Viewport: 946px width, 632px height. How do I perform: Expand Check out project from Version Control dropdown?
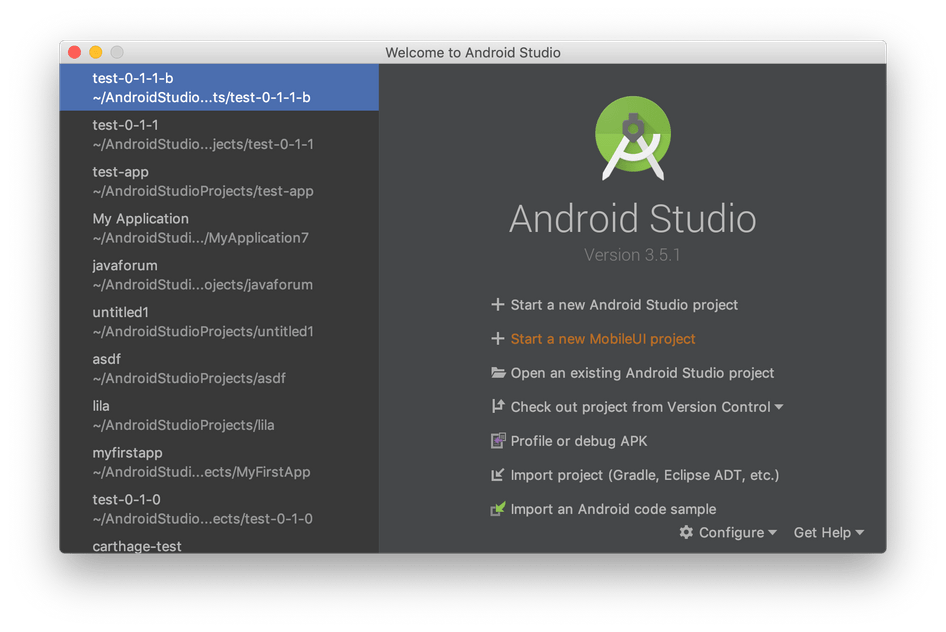point(647,406)
